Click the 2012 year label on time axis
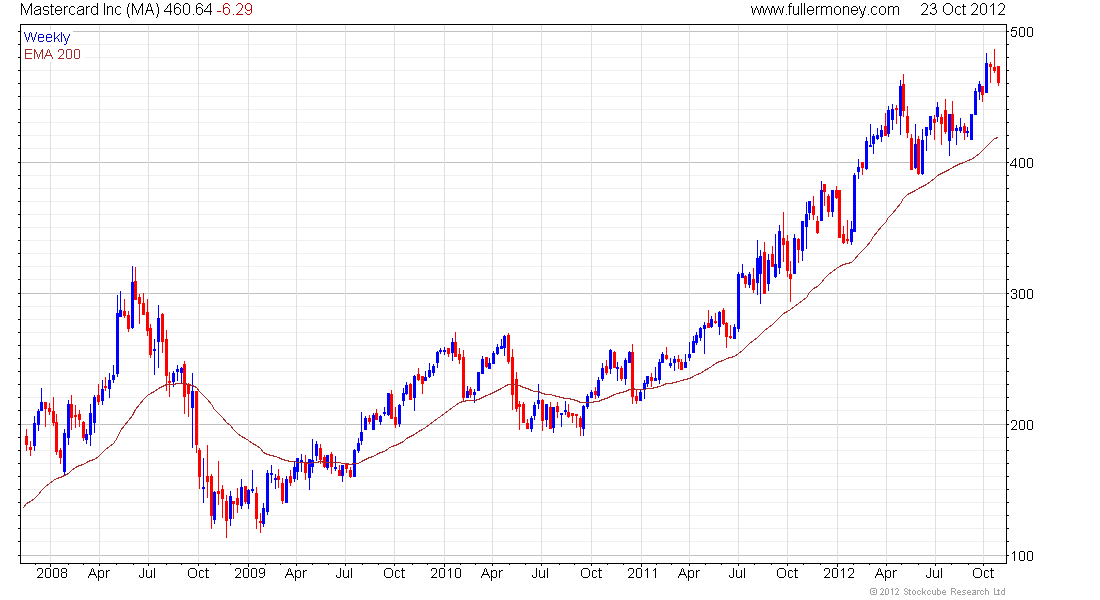The height and width of the screenshot is (600, 1100). (x=839, y=573)
